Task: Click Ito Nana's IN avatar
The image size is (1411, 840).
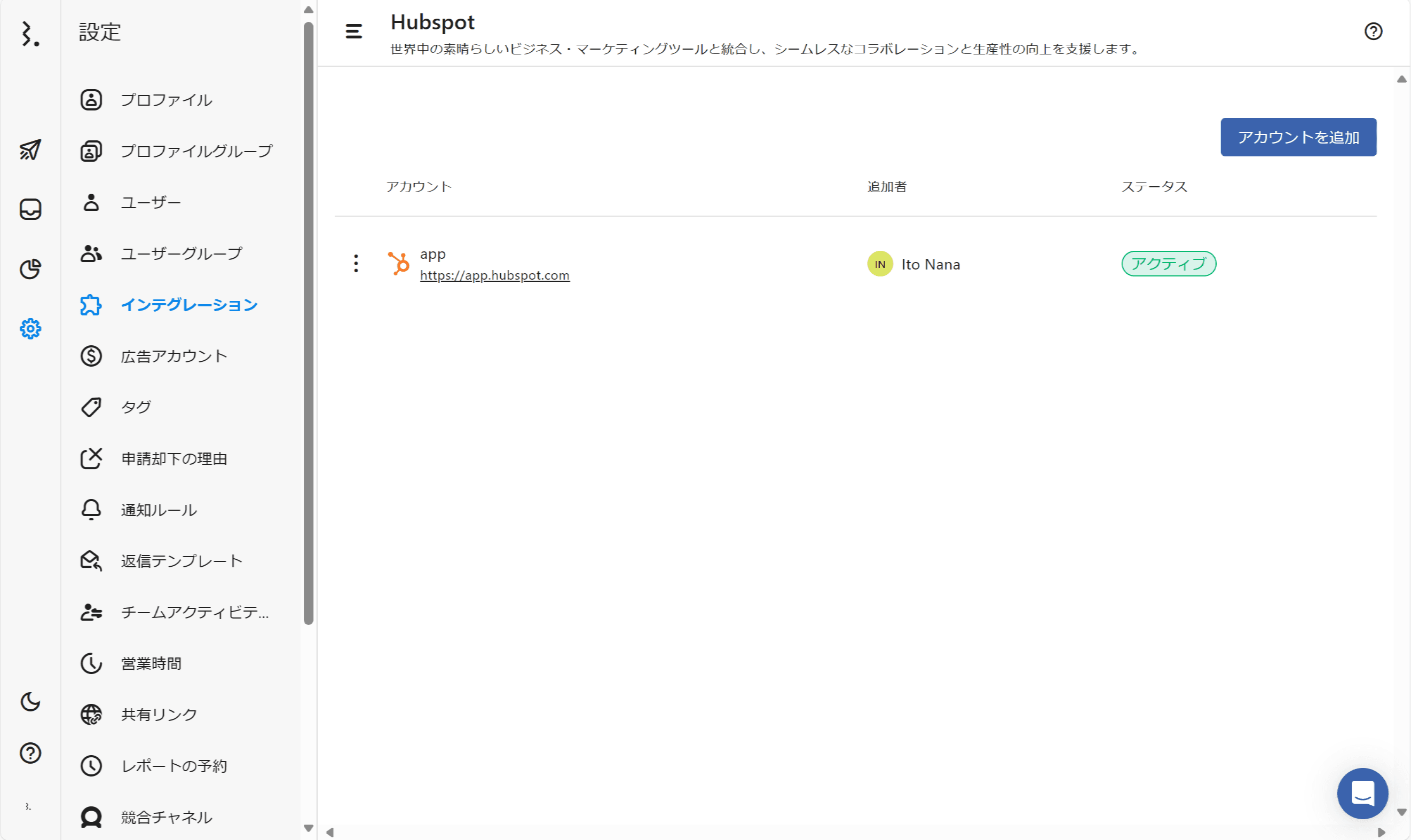Action: 879,264
